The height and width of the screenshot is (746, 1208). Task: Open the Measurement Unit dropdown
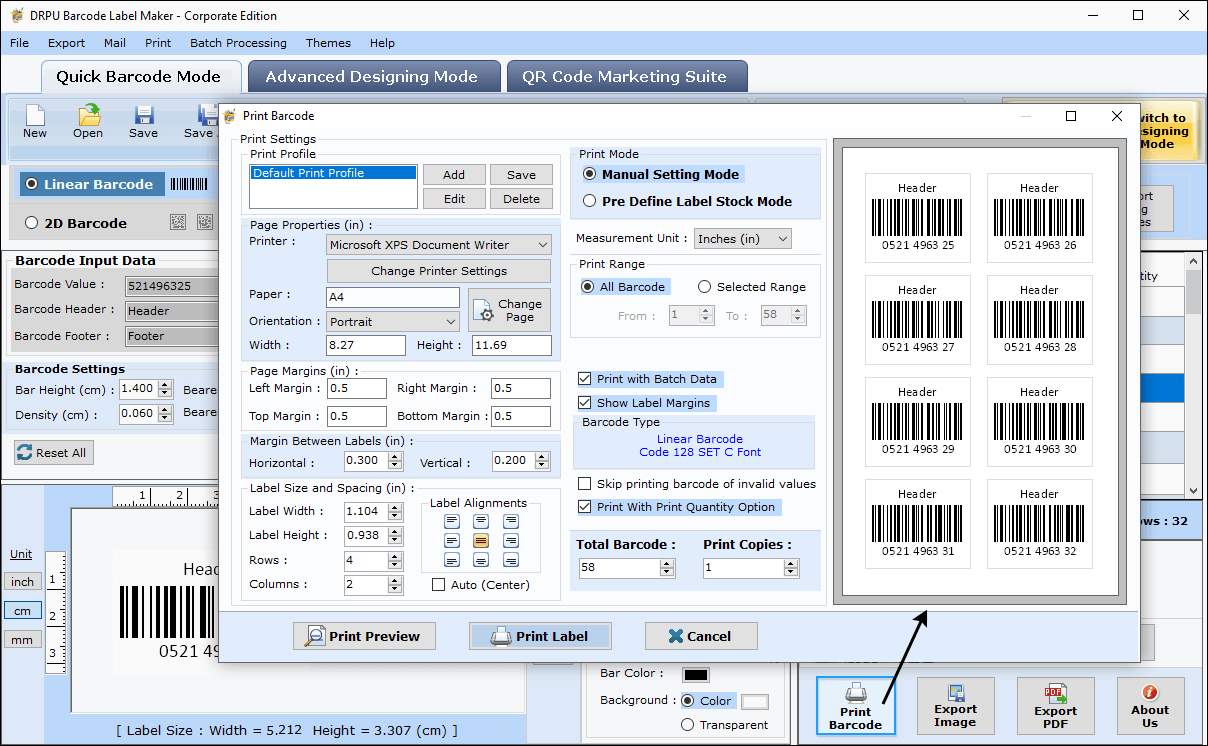(743, 239)
